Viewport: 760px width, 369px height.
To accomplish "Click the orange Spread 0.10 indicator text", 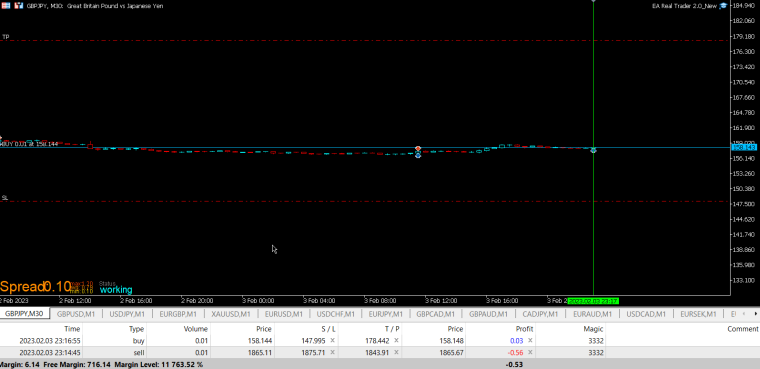I will [36, 287].
